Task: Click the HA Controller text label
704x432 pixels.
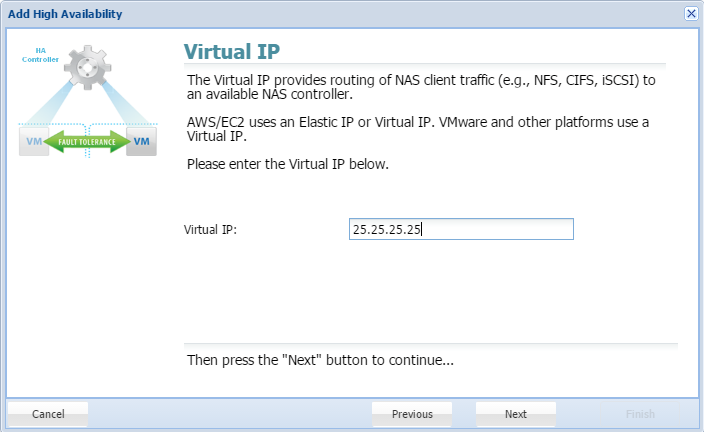Action: (41, 55)
